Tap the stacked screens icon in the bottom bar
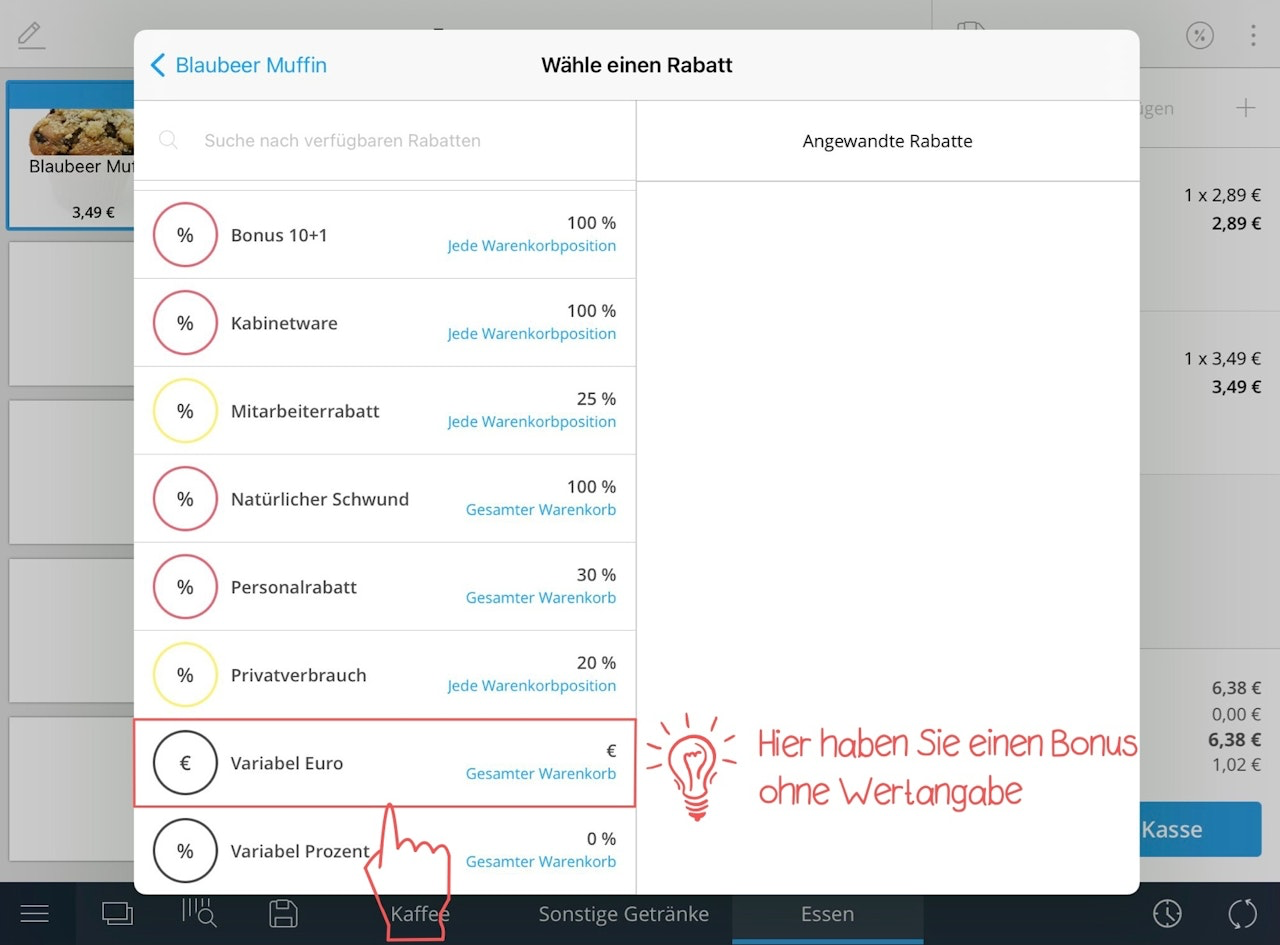The width and height of the screenshot is (1280, 945). [117, 913]
